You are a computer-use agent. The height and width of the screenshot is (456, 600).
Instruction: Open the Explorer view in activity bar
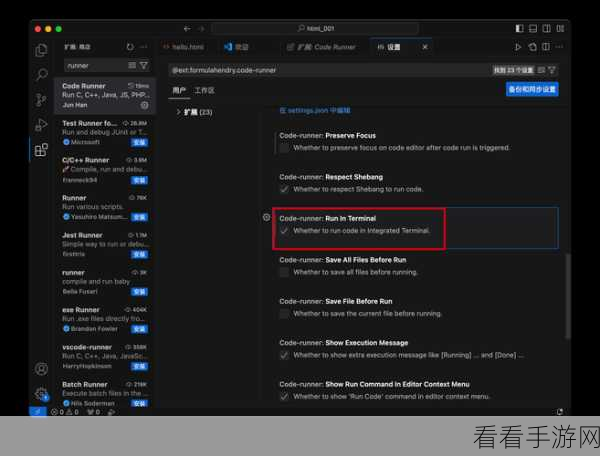(41, 50)
